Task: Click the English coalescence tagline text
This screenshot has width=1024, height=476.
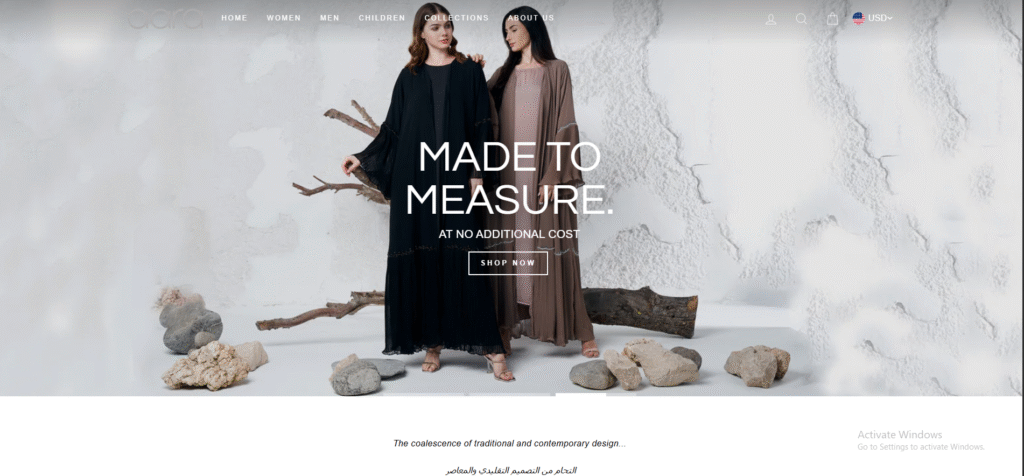Action: pyautogui.click(x=509, y=443)
